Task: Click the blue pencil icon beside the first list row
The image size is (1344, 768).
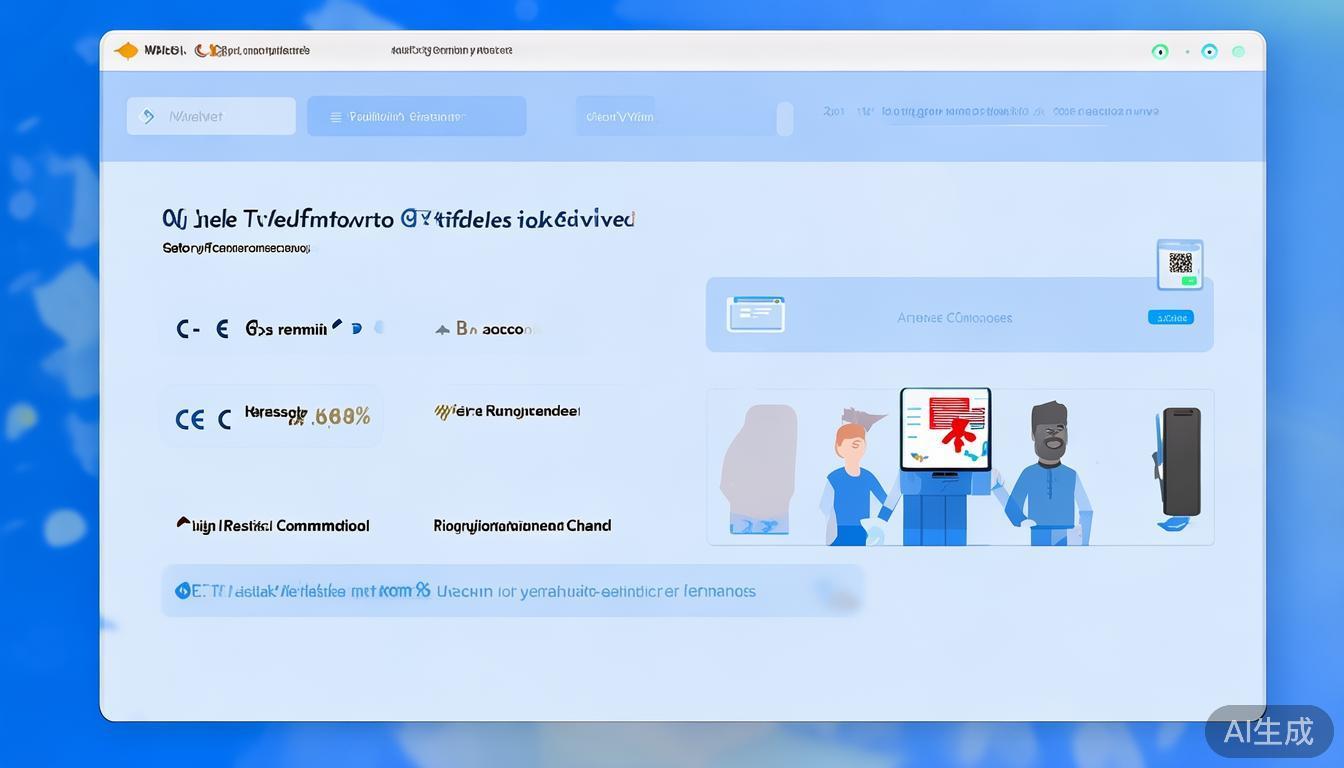Action: point(337,325)
